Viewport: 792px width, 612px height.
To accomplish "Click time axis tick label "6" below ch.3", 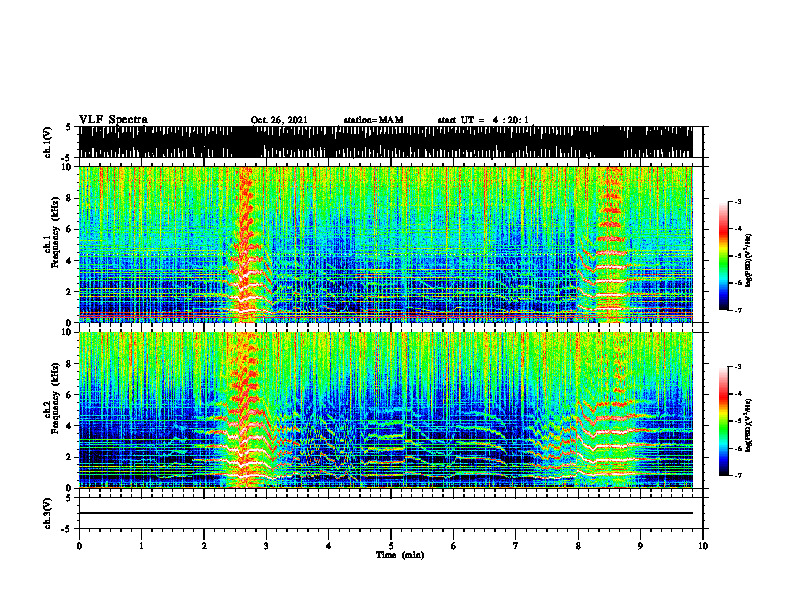I will 453,546.
